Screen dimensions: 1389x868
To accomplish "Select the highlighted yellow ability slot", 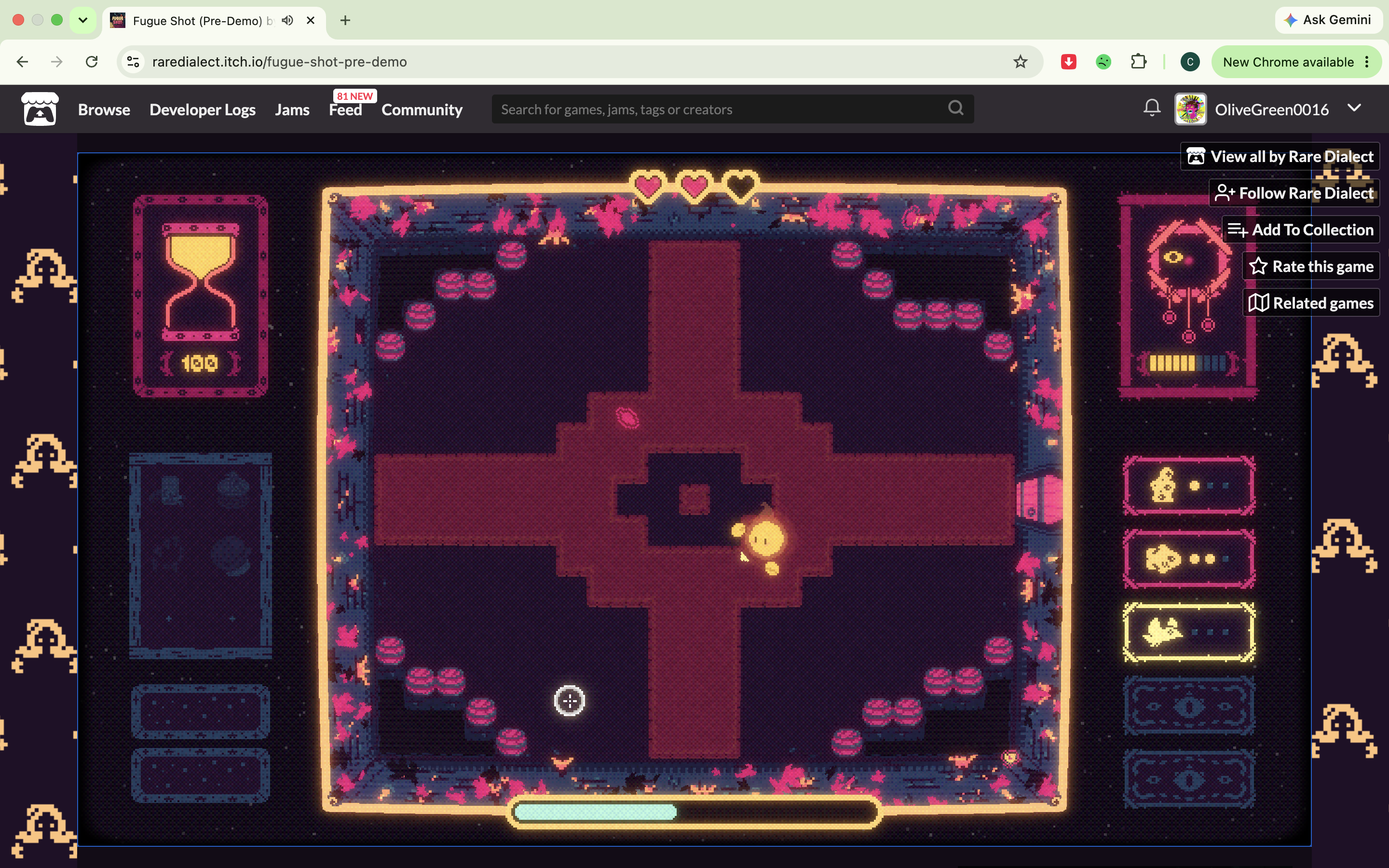I will tap(1189, 632).
